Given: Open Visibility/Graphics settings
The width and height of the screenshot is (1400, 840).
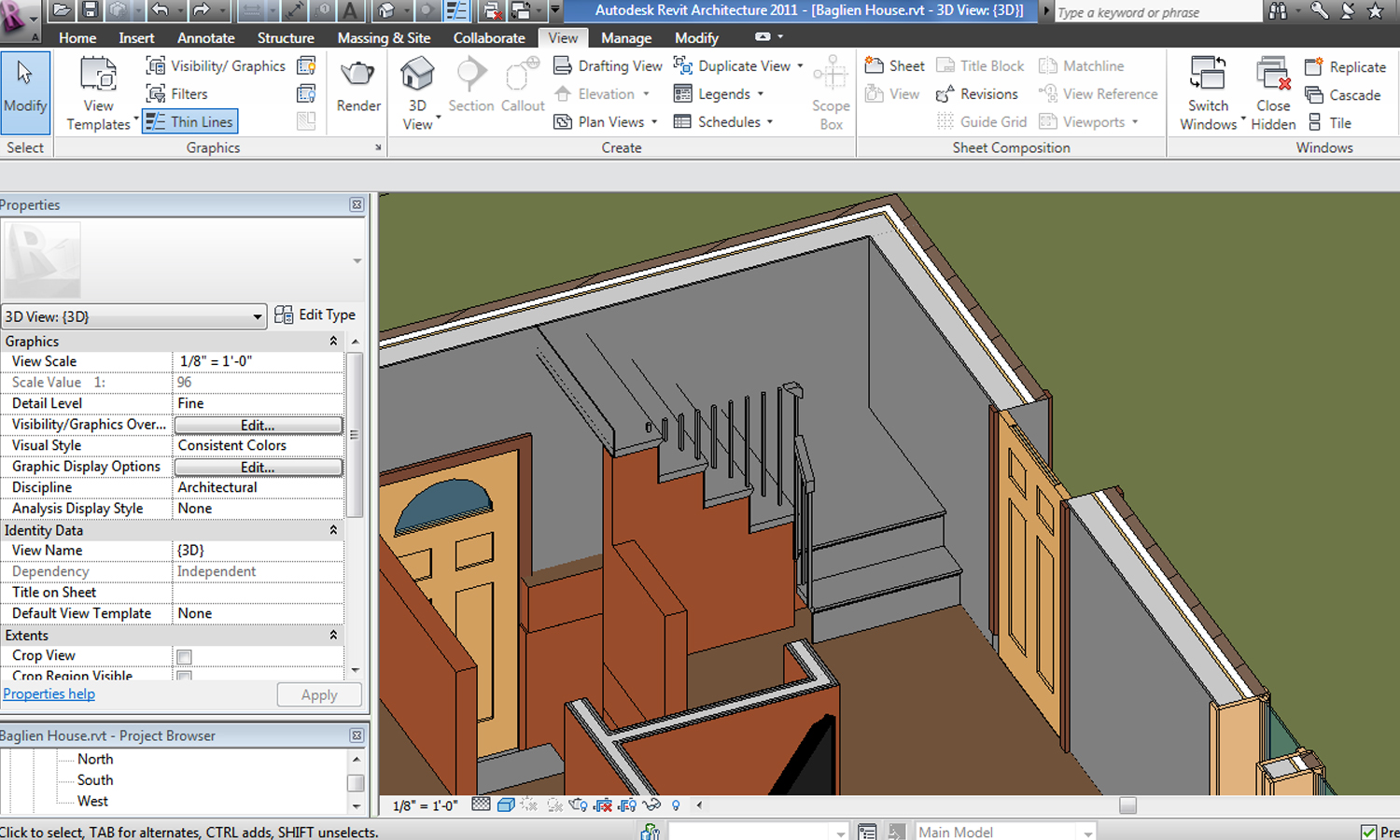Looking at the screenshot, I should (216, 66).
